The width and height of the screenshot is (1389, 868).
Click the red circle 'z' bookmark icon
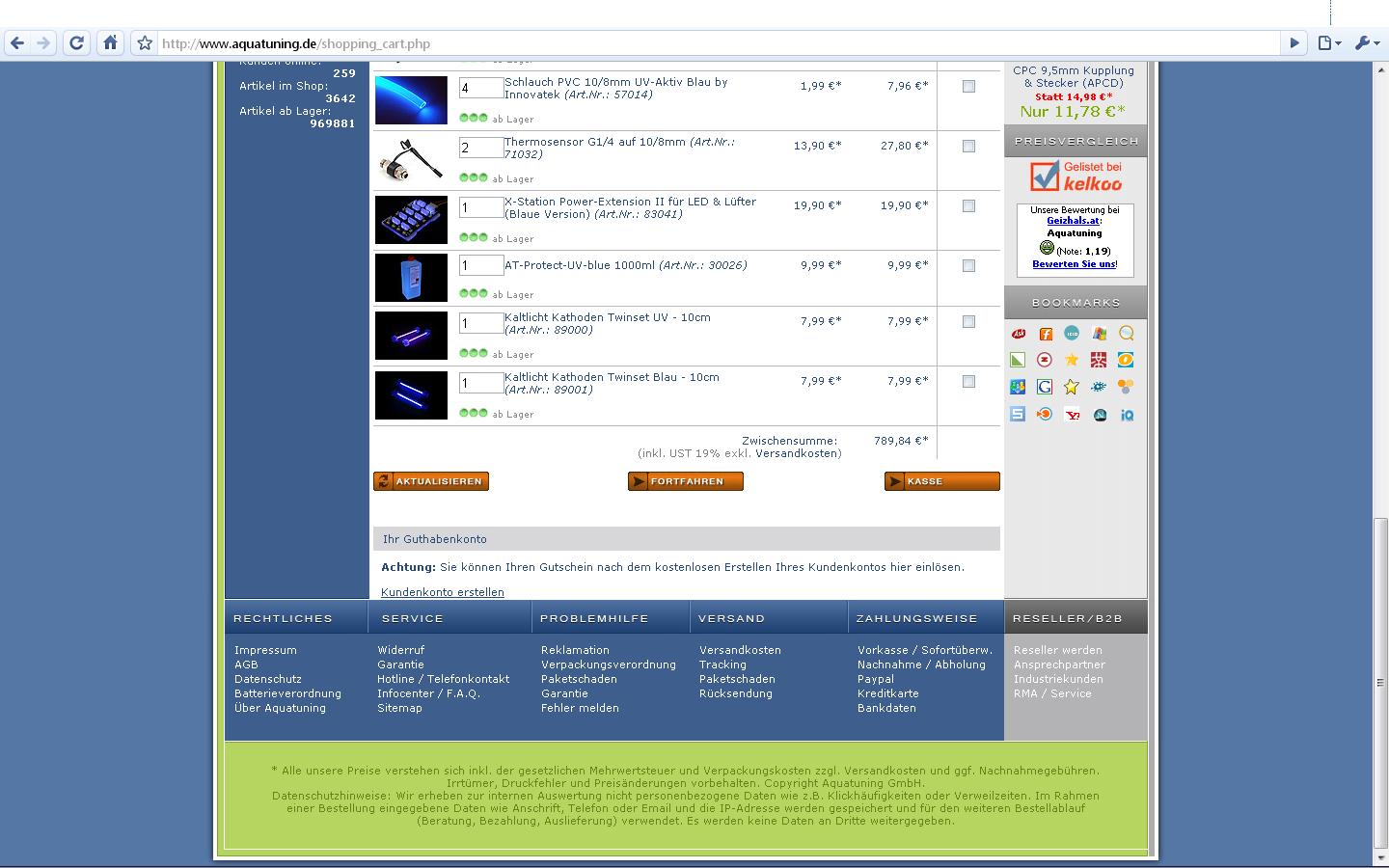click(x=1045, y=360)
